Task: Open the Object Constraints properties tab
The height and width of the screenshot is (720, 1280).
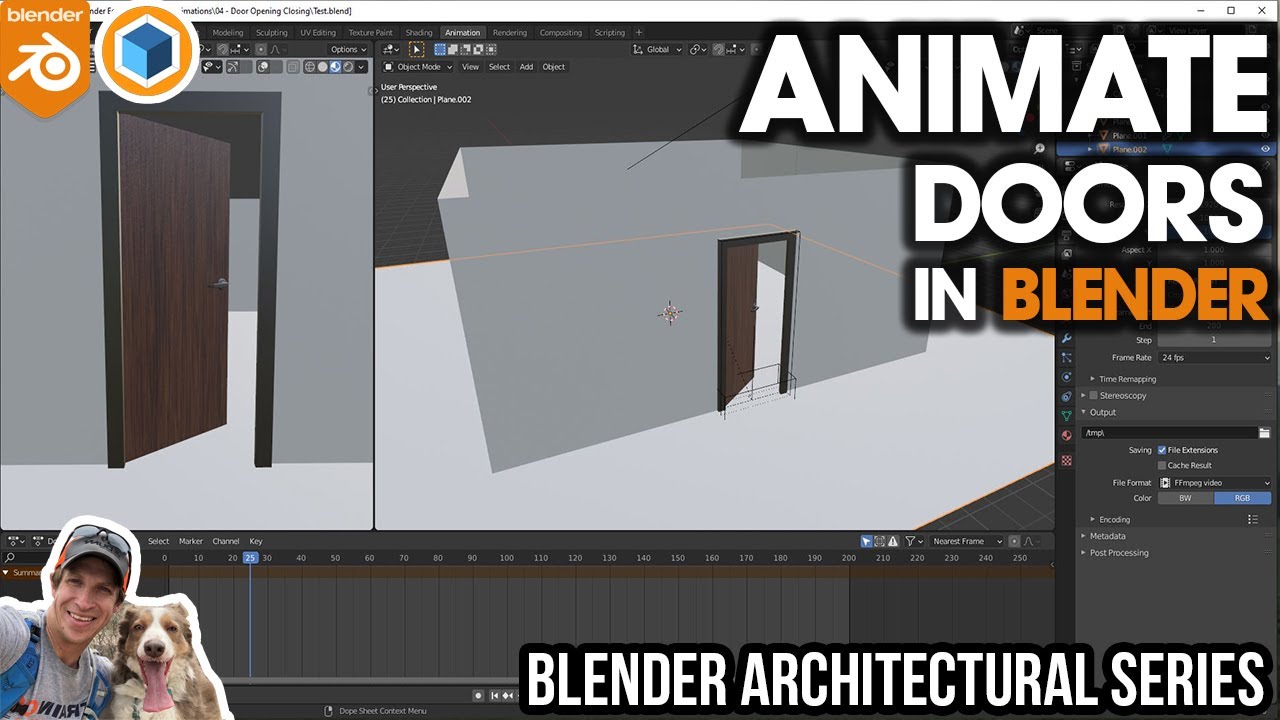Action: 1066,397
